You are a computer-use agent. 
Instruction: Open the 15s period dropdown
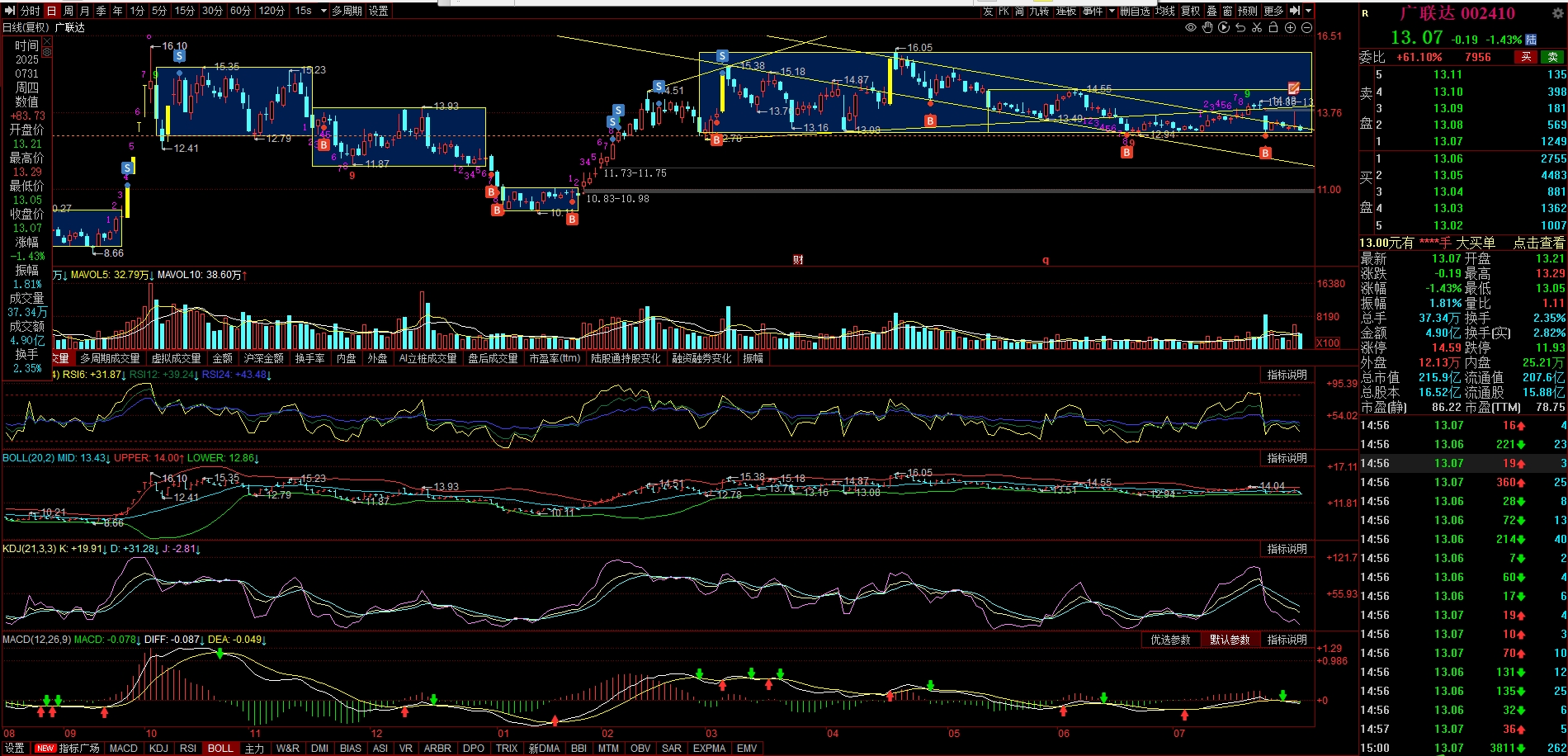(324, 11)
